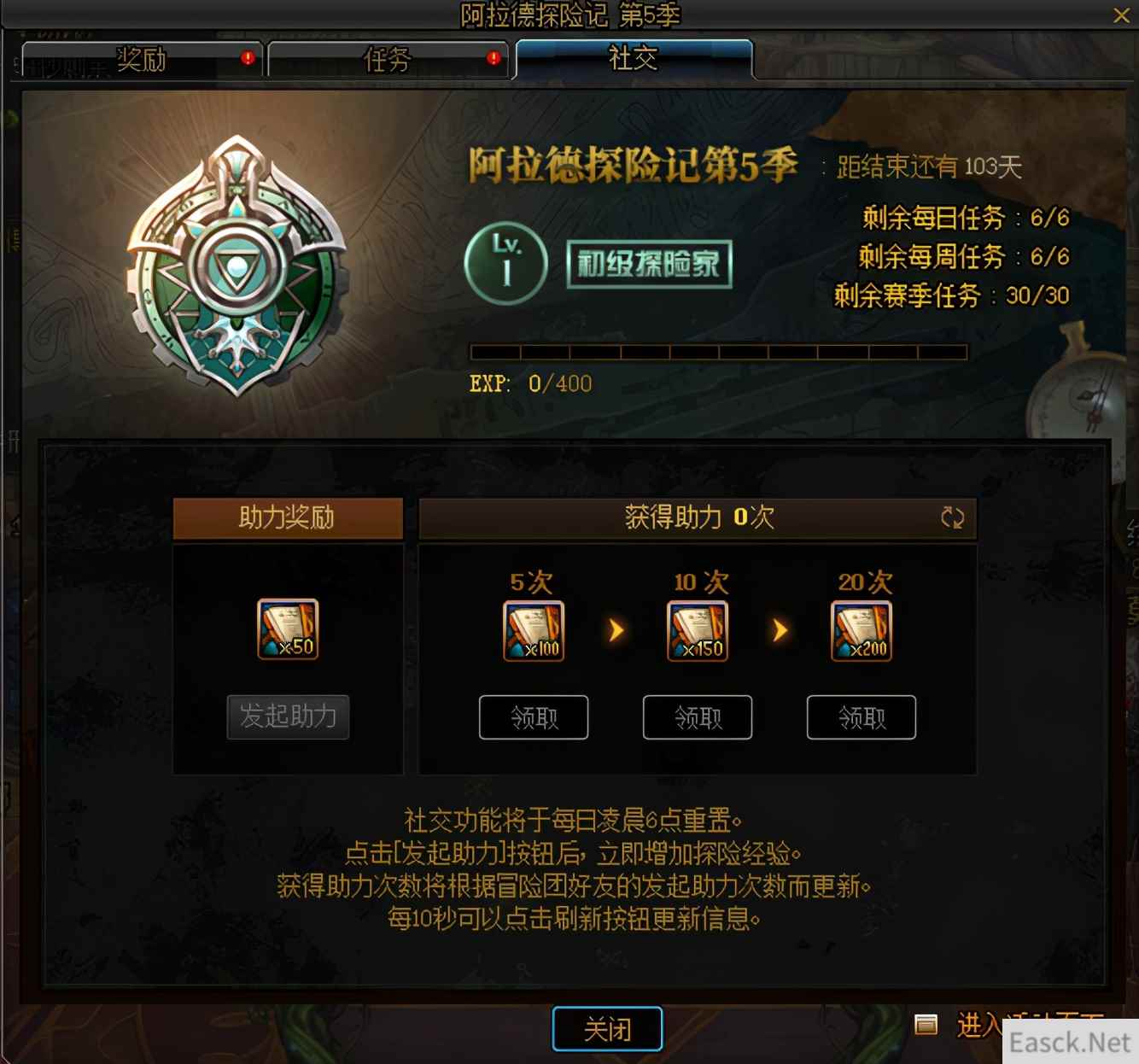Claim the 5次 reward with 领取
1139x1064 pixels.
click(x=534, y=717)
